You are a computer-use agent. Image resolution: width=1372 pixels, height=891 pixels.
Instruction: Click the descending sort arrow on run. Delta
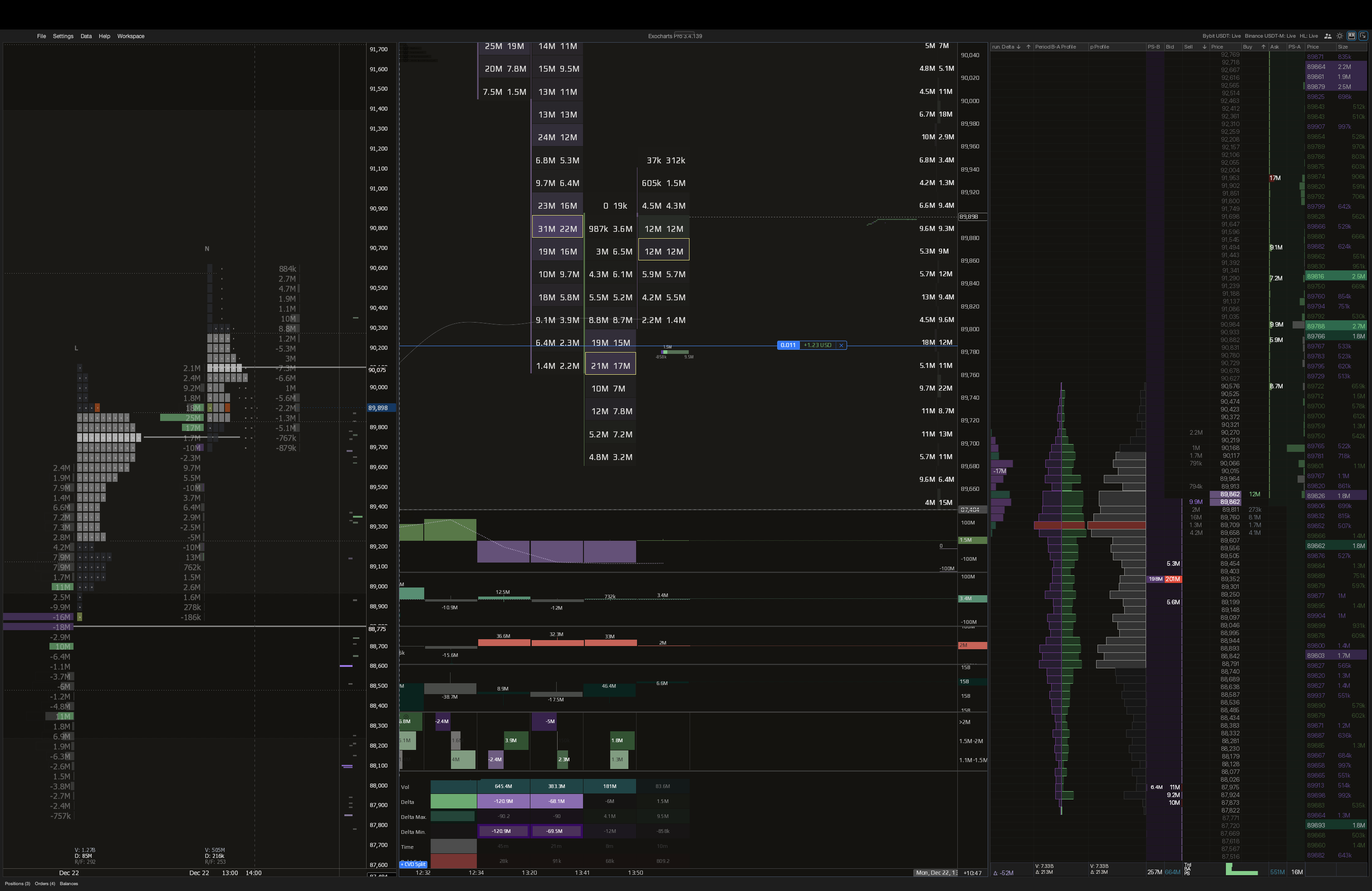click(x=1019, y=47)
